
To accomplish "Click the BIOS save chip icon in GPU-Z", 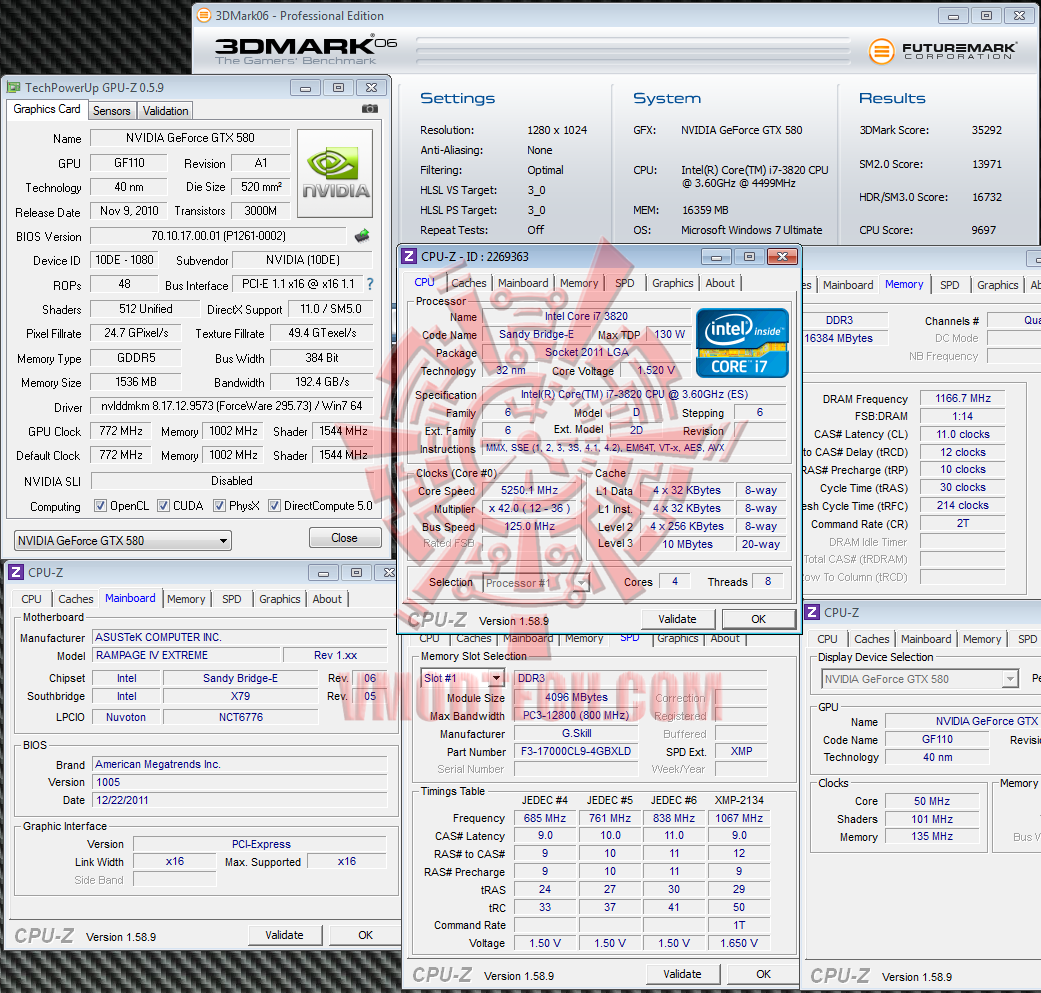I will [362, 236].
